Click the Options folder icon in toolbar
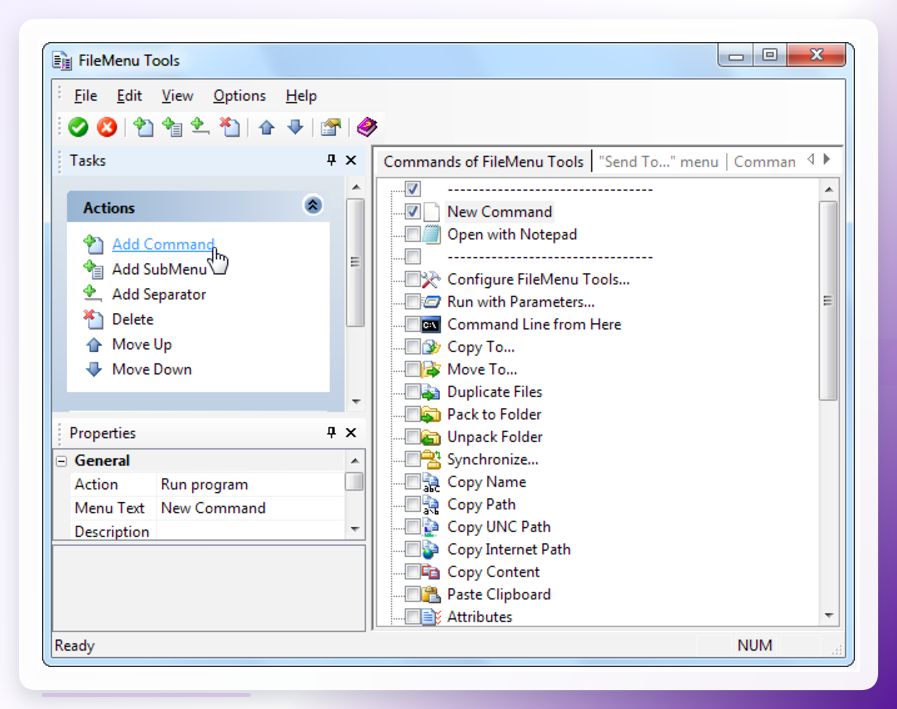Image resolution: width=897 pixels, height=709 pixels. click(x=331, y=127)
